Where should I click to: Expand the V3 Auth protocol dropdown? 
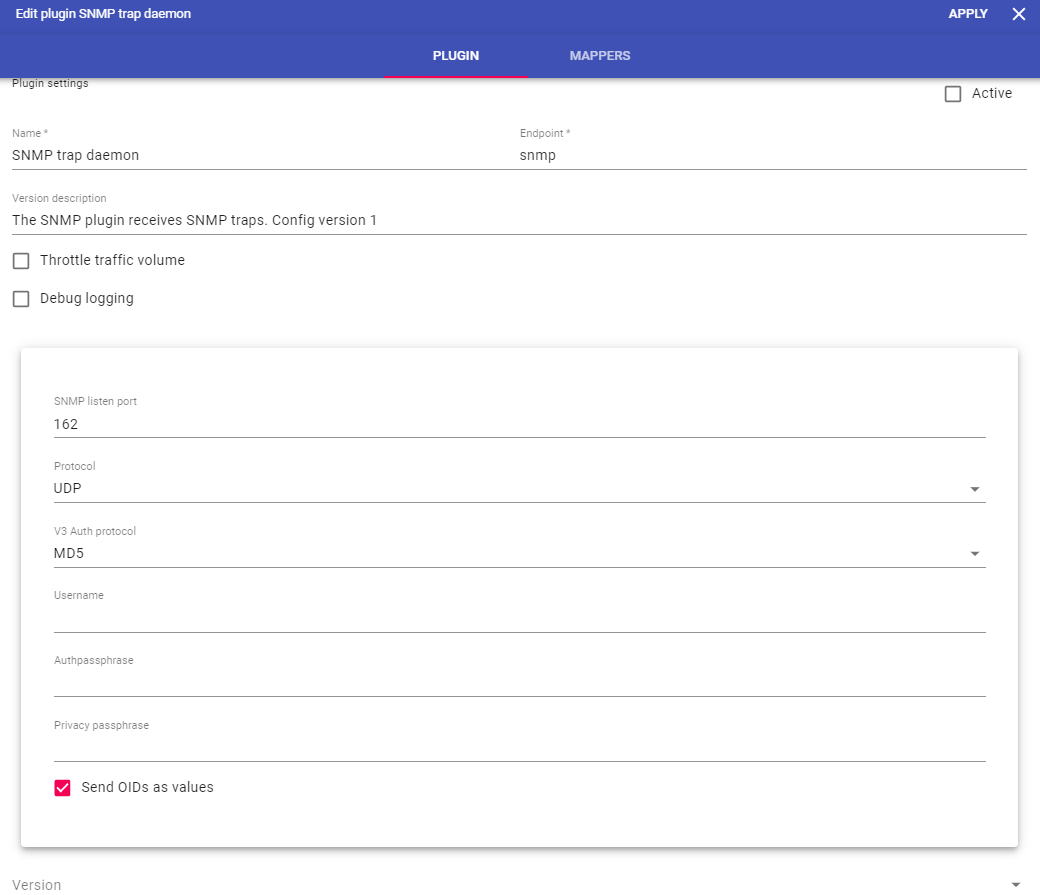point(974,555)
